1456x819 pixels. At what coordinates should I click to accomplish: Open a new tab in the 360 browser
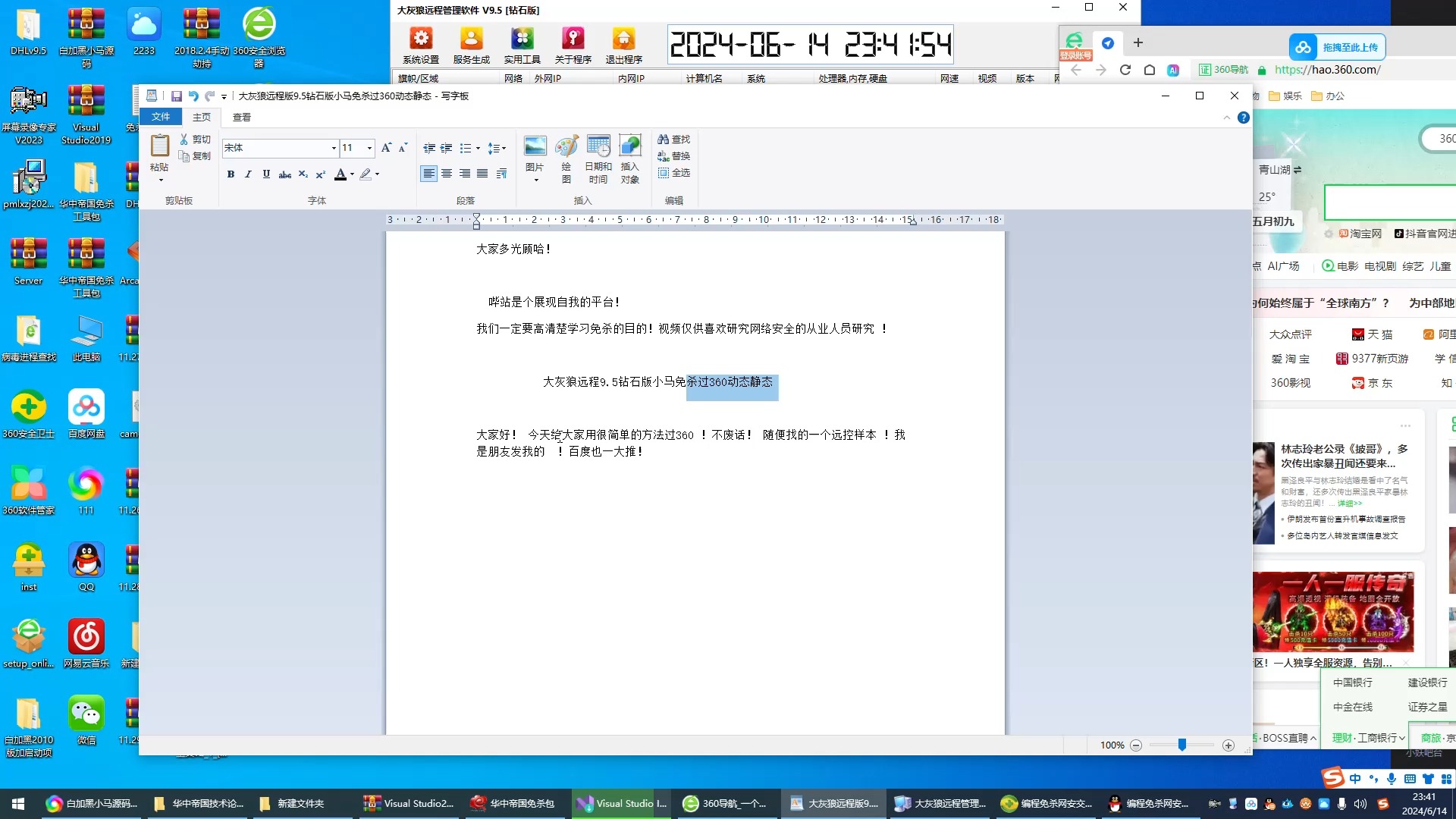(1138, 43)
